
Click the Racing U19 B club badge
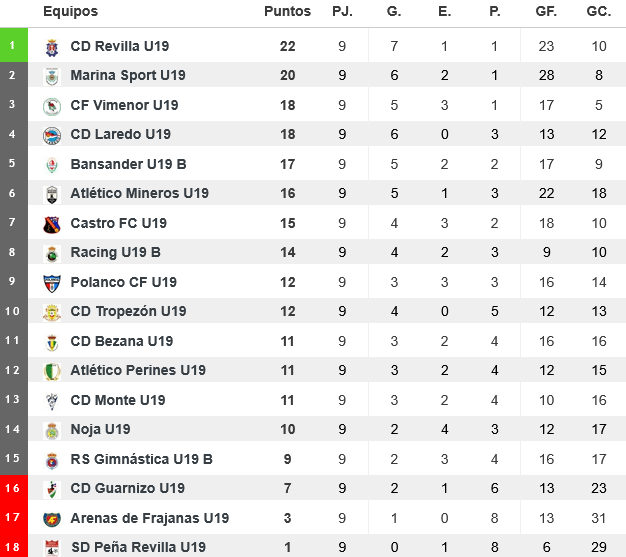[x=52, y=253]
